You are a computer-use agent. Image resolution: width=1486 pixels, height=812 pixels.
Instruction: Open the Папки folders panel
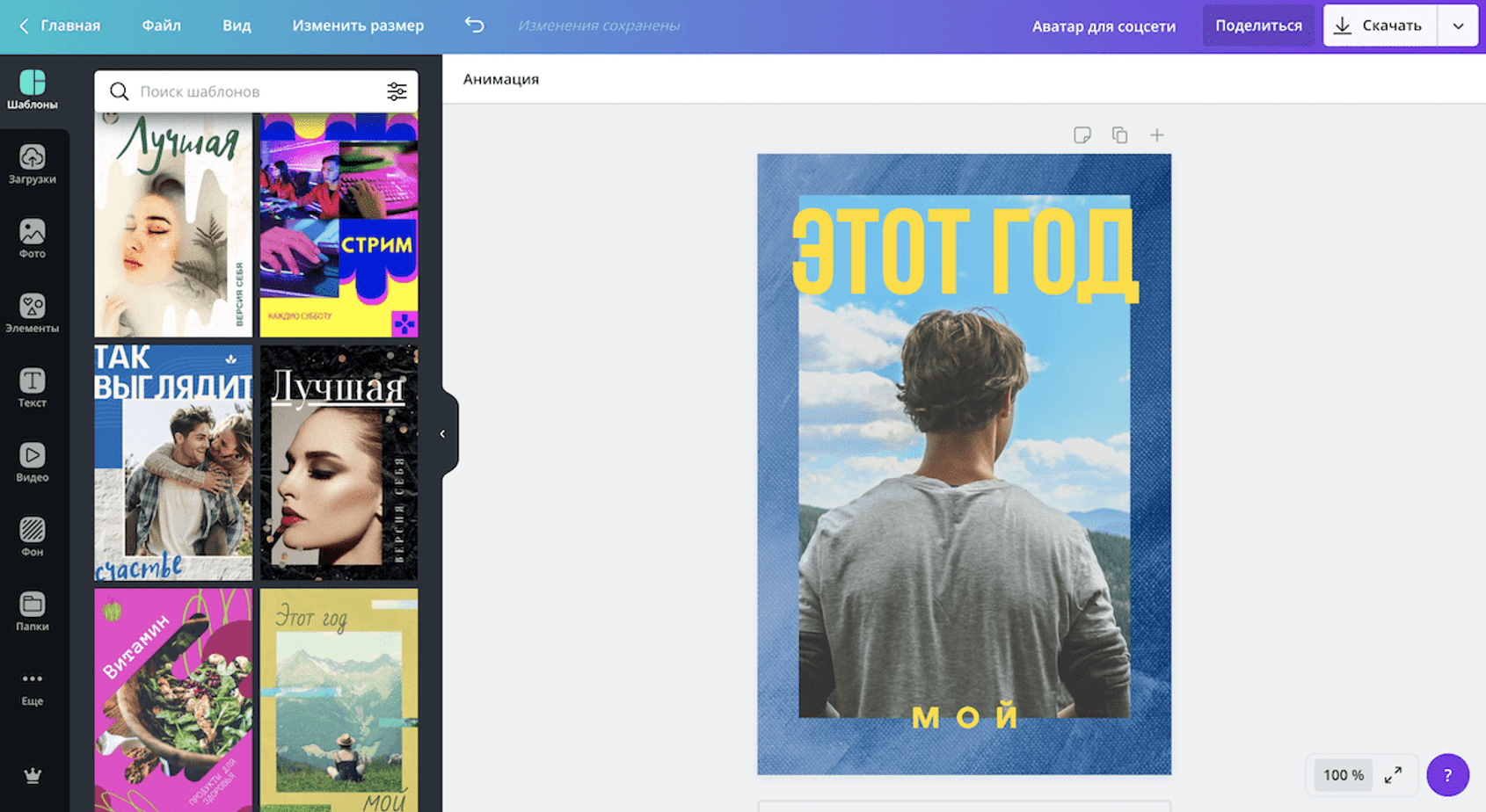33,612
